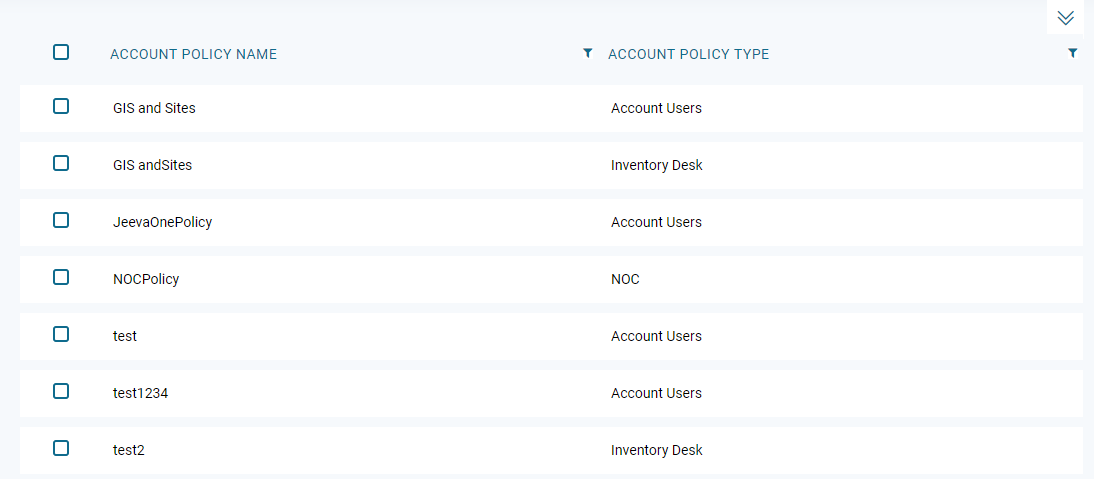Check the GIS and Sites row checkbox
Screen dimensions: 1097x479
pyautogui.click(x=61, y=106)
